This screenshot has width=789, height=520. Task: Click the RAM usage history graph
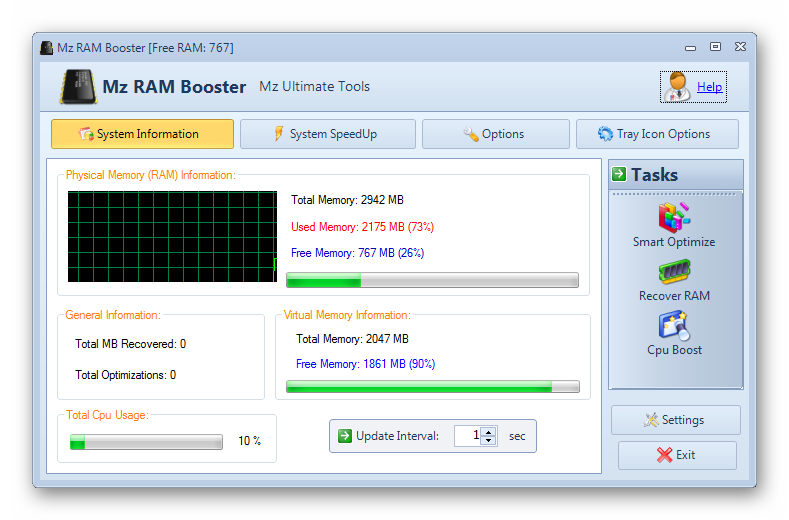(172, 236)
